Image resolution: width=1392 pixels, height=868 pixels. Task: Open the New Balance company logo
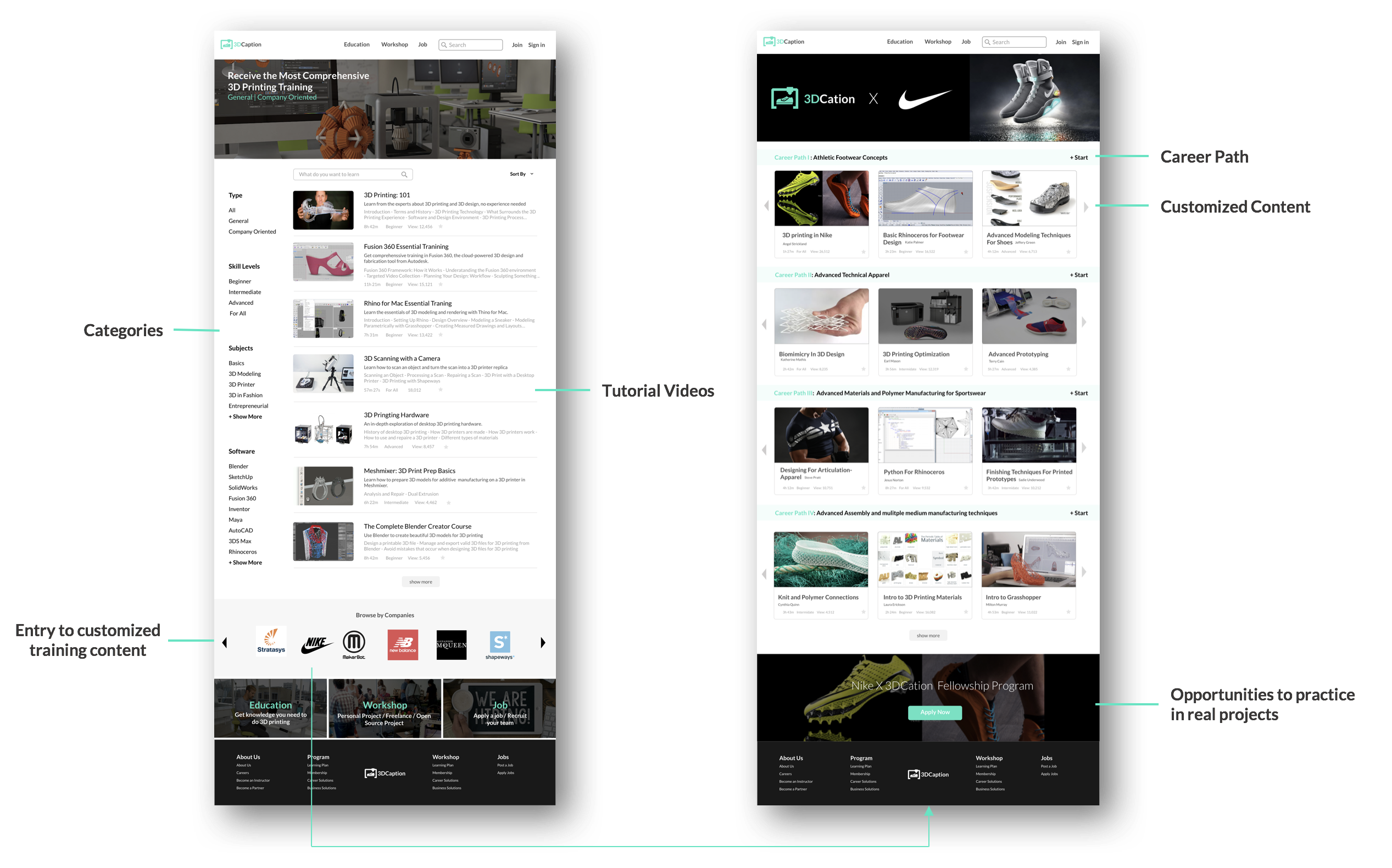403,644
